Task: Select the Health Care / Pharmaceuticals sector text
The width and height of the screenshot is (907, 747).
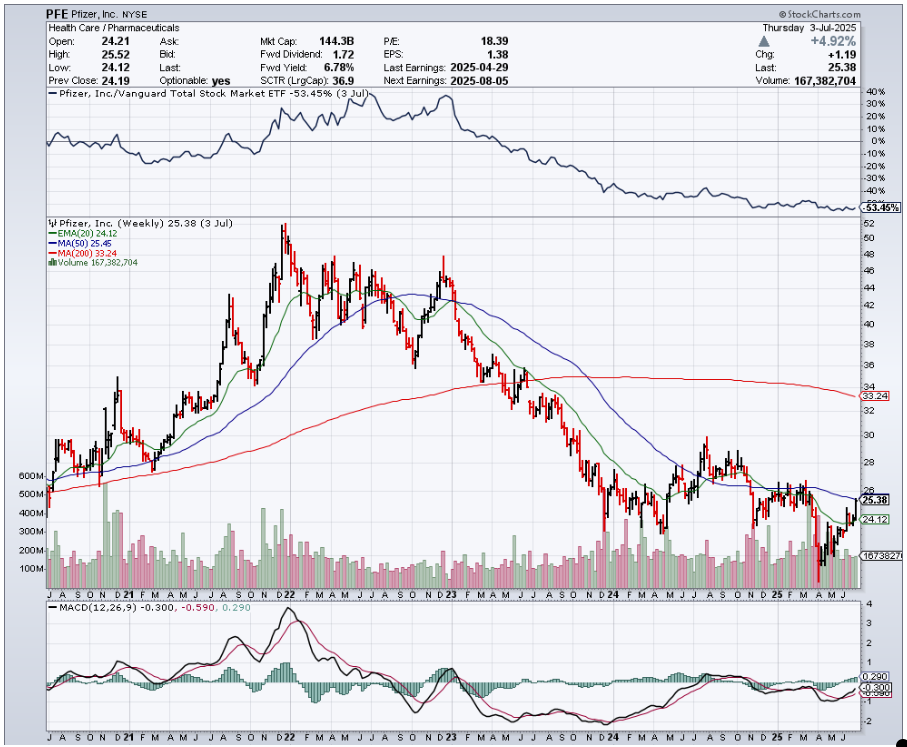Action: [x=114, y=28]
